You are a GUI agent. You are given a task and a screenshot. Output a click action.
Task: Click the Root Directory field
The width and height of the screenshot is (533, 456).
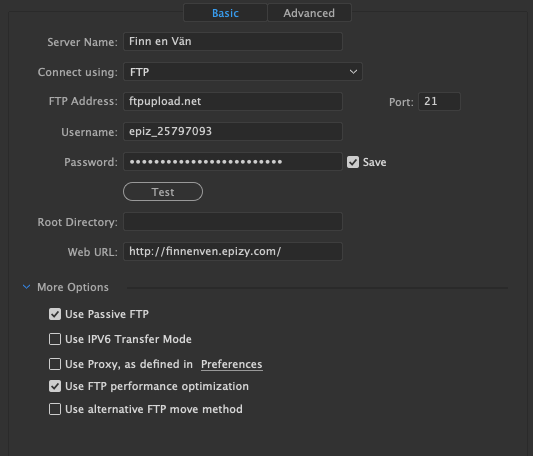[233, 221]
